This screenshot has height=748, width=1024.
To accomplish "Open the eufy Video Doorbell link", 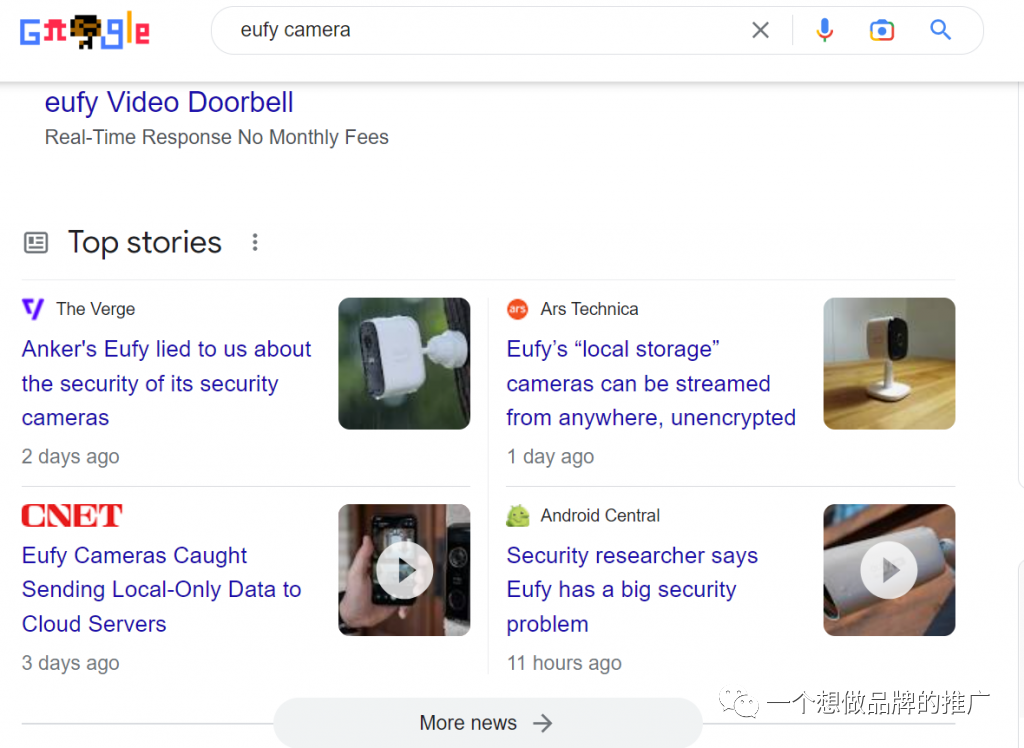I will (168, 102).
